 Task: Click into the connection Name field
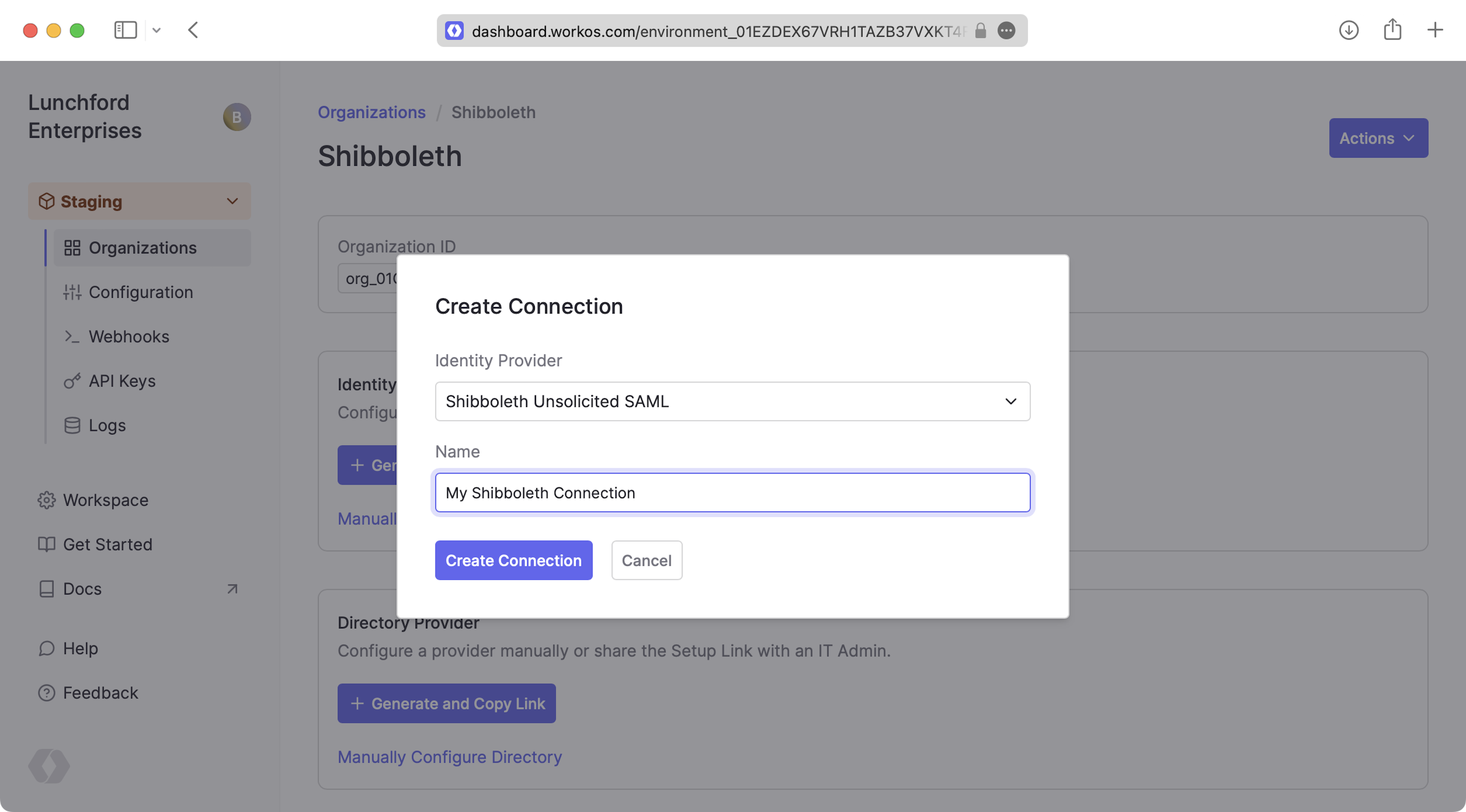(x=732, y=493)
